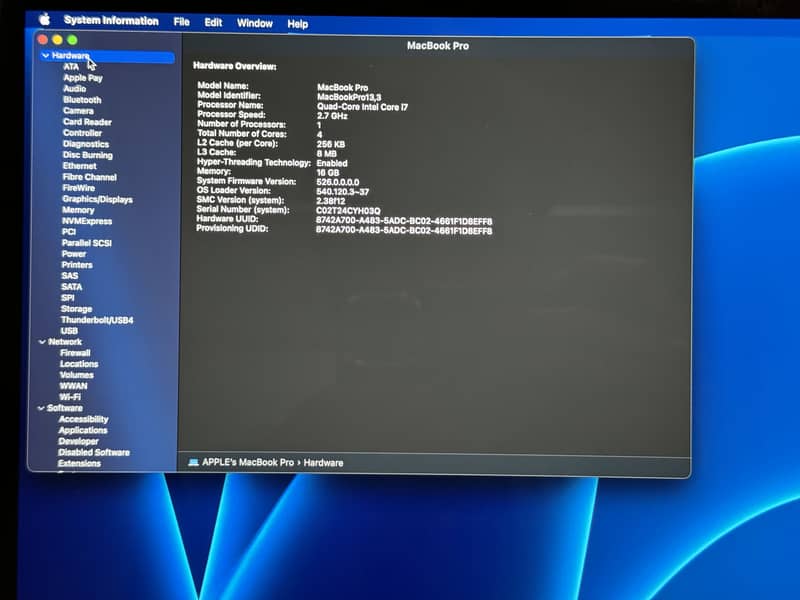800x600 pixels.
Task: Select Memory in the Hardware list
Action: click(x=77, y=210)
